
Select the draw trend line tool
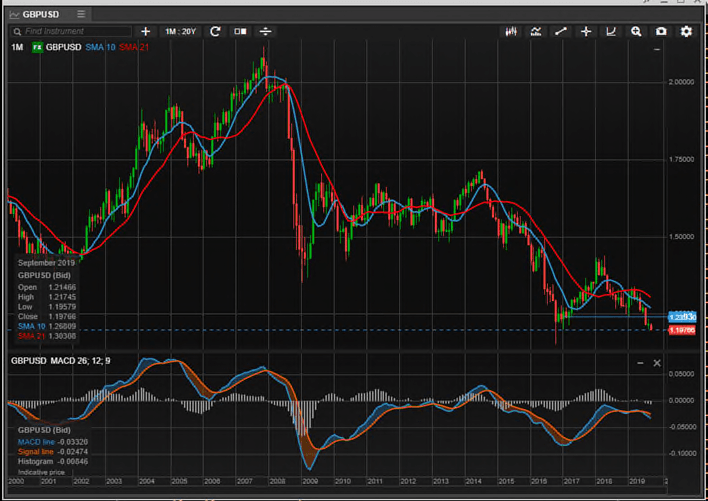click(561, 31)
